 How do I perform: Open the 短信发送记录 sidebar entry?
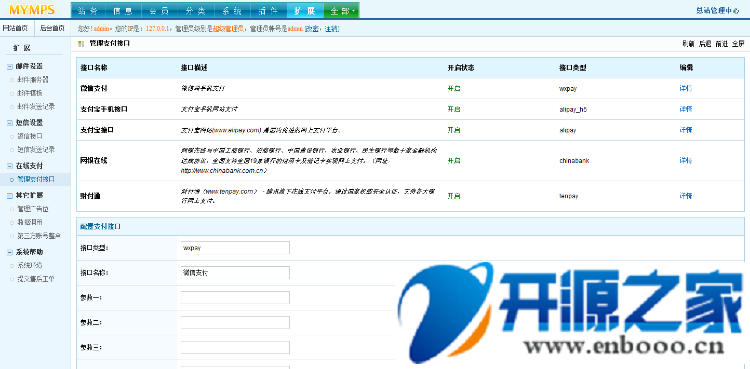(36, 150)
